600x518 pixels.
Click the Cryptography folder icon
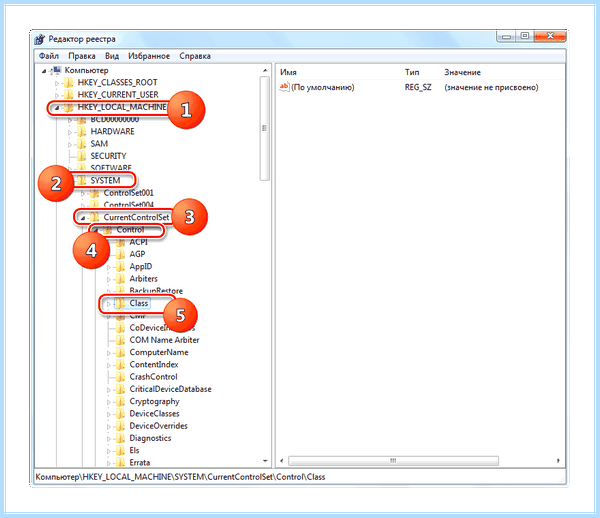click(x=121, y=401)
